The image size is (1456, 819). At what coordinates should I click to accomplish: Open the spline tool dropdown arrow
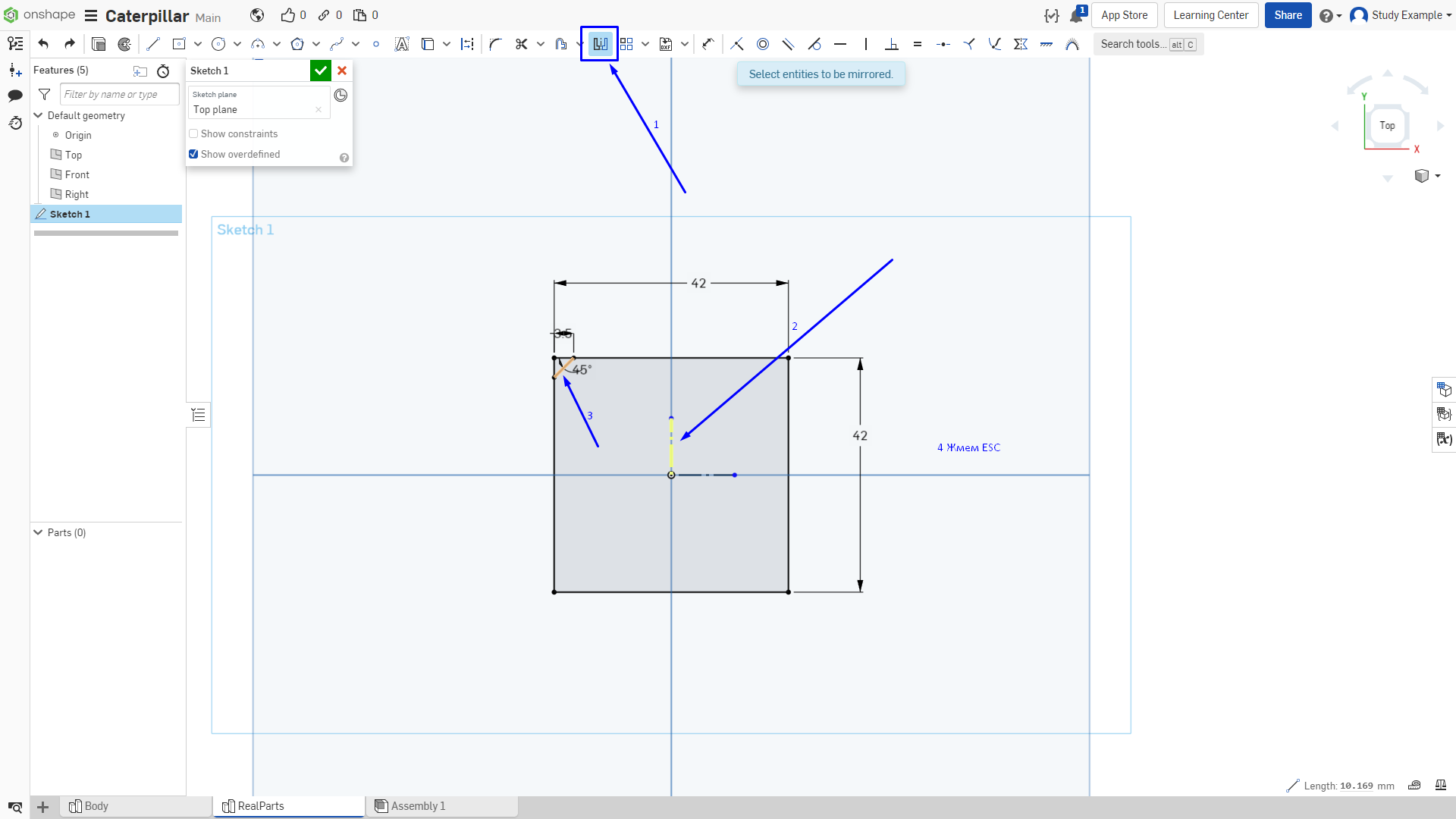[x=356, y=44]
